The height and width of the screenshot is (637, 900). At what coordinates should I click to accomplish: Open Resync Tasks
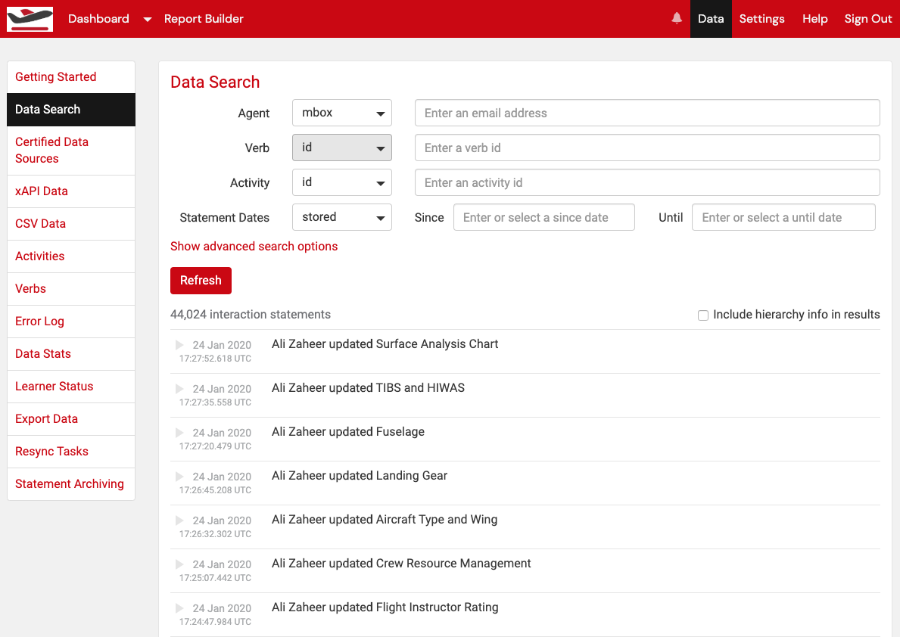pyautogui.click(x=71, y=451)
